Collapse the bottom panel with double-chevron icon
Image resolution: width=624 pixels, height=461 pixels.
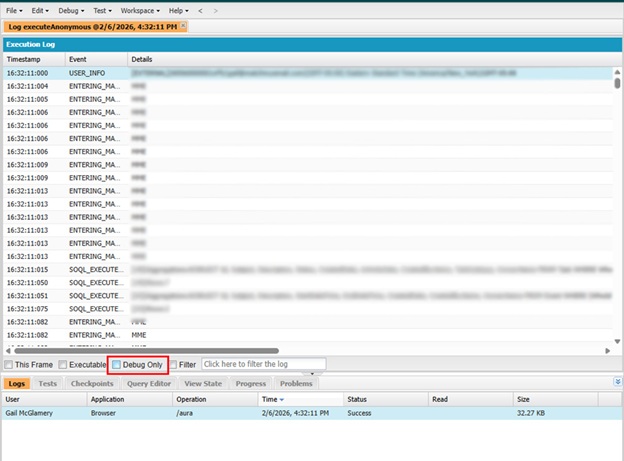615,382
